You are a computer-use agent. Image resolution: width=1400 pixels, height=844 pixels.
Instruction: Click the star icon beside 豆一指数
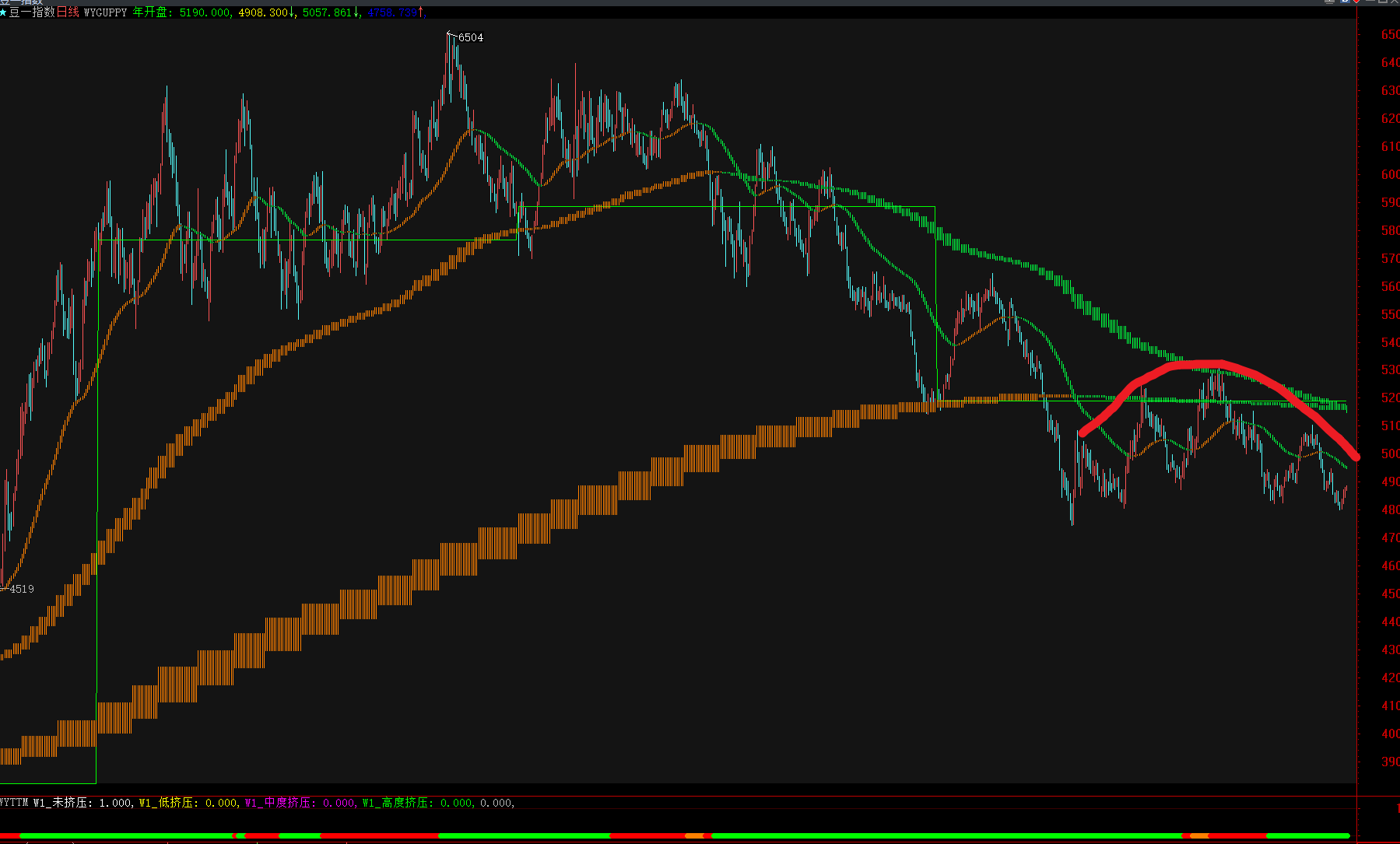[4, 13]
